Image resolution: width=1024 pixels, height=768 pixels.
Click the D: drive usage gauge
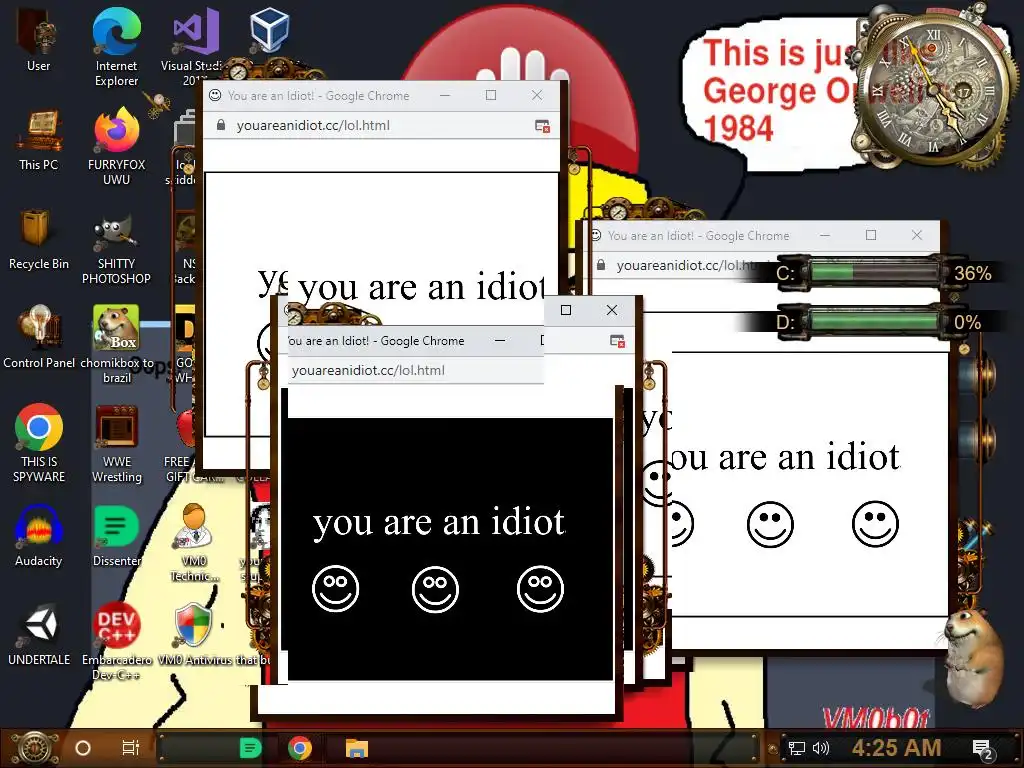pyautogui.click(x=874, y=321)
